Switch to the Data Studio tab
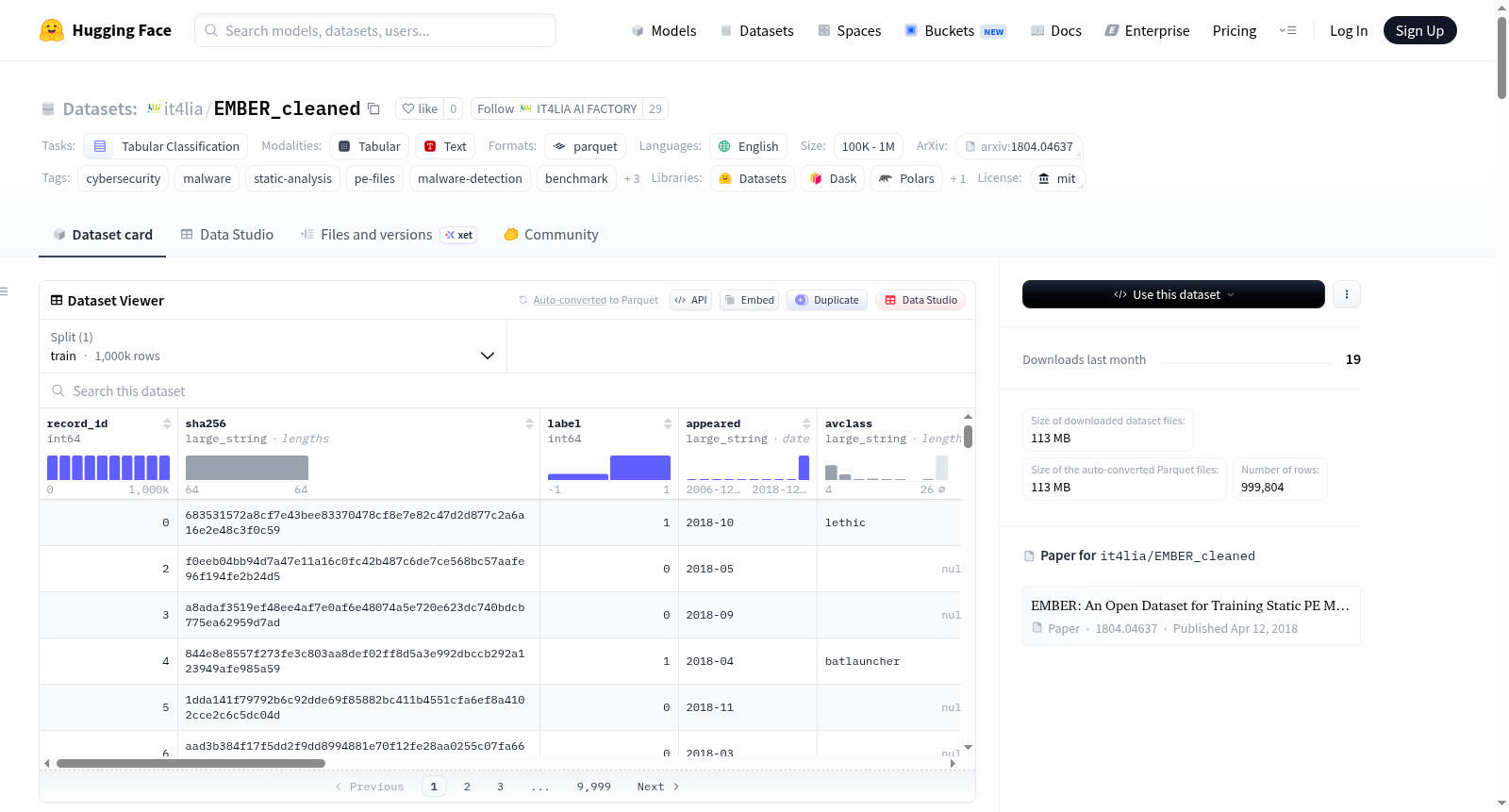This screenshot has width=1509, height=812. coord(227,235)
